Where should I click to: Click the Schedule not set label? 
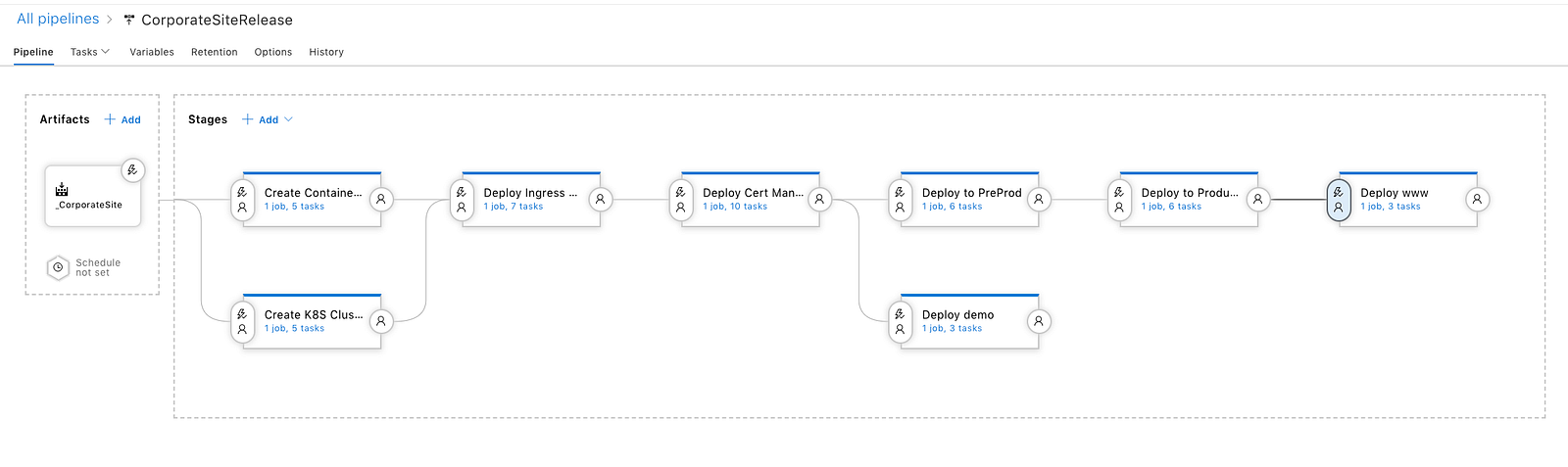(98, 267)
